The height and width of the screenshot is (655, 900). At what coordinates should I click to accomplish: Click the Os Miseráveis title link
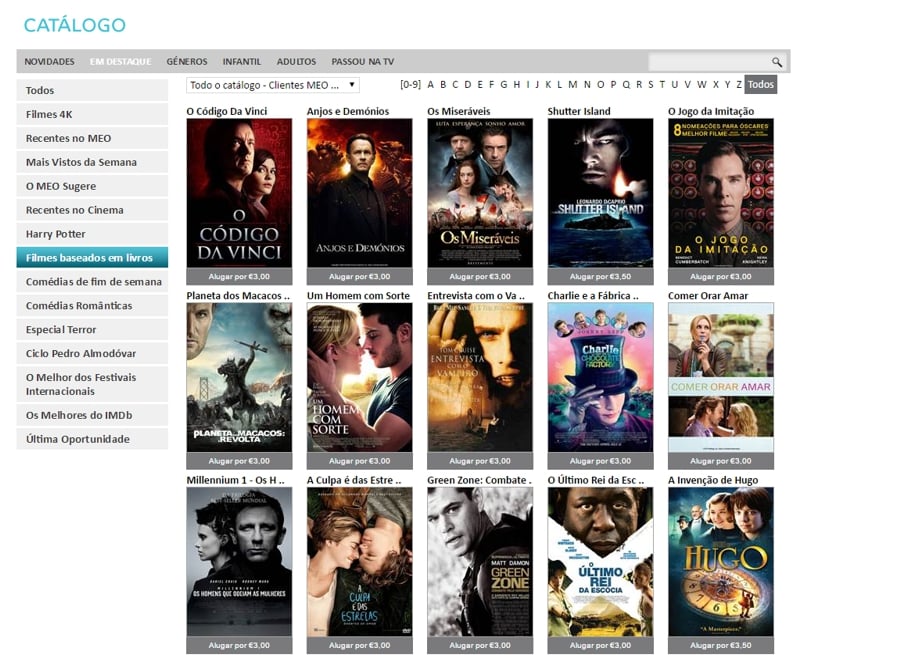click(459, 111)
